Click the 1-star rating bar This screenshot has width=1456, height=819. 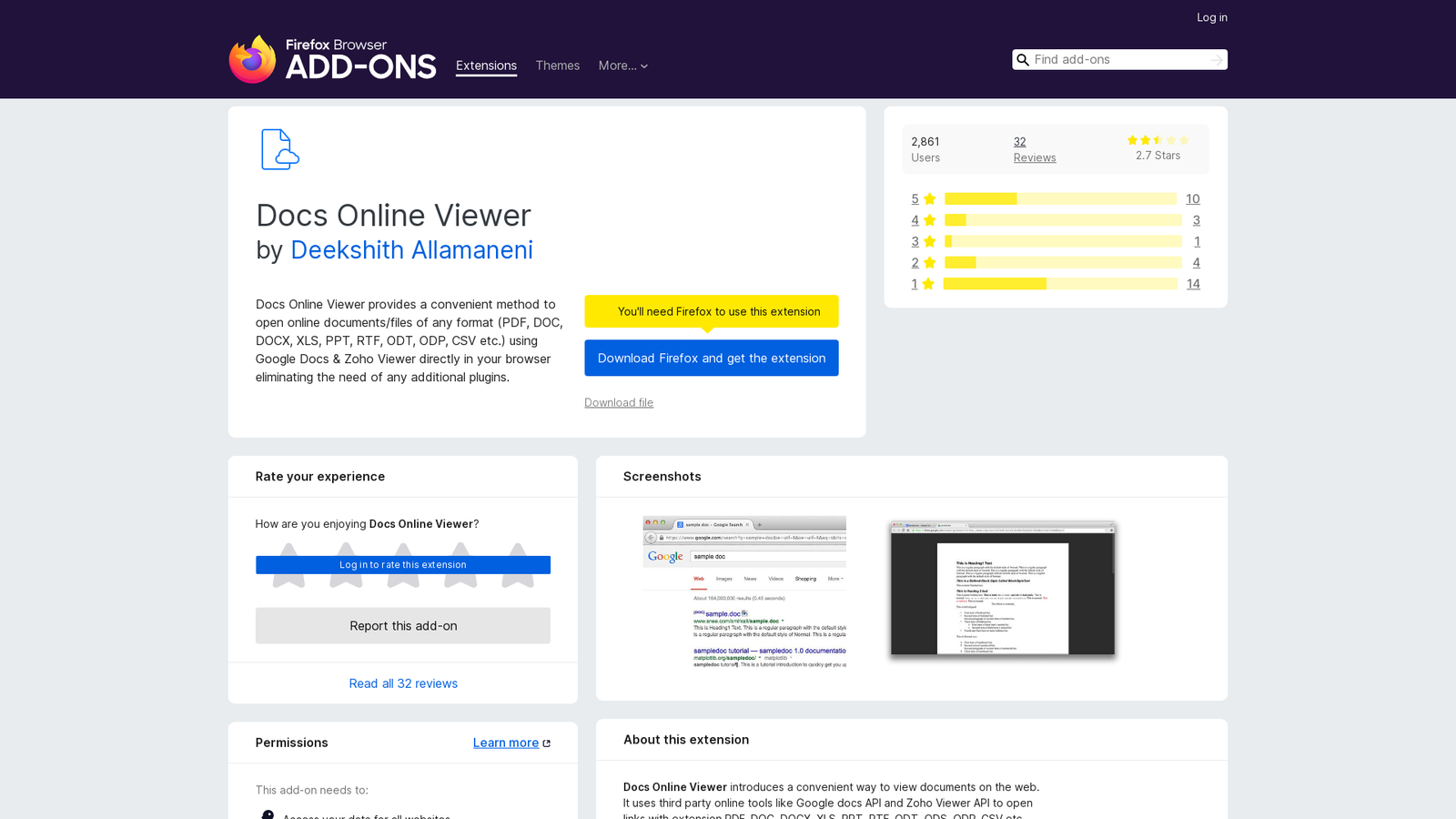(1060, 284)
